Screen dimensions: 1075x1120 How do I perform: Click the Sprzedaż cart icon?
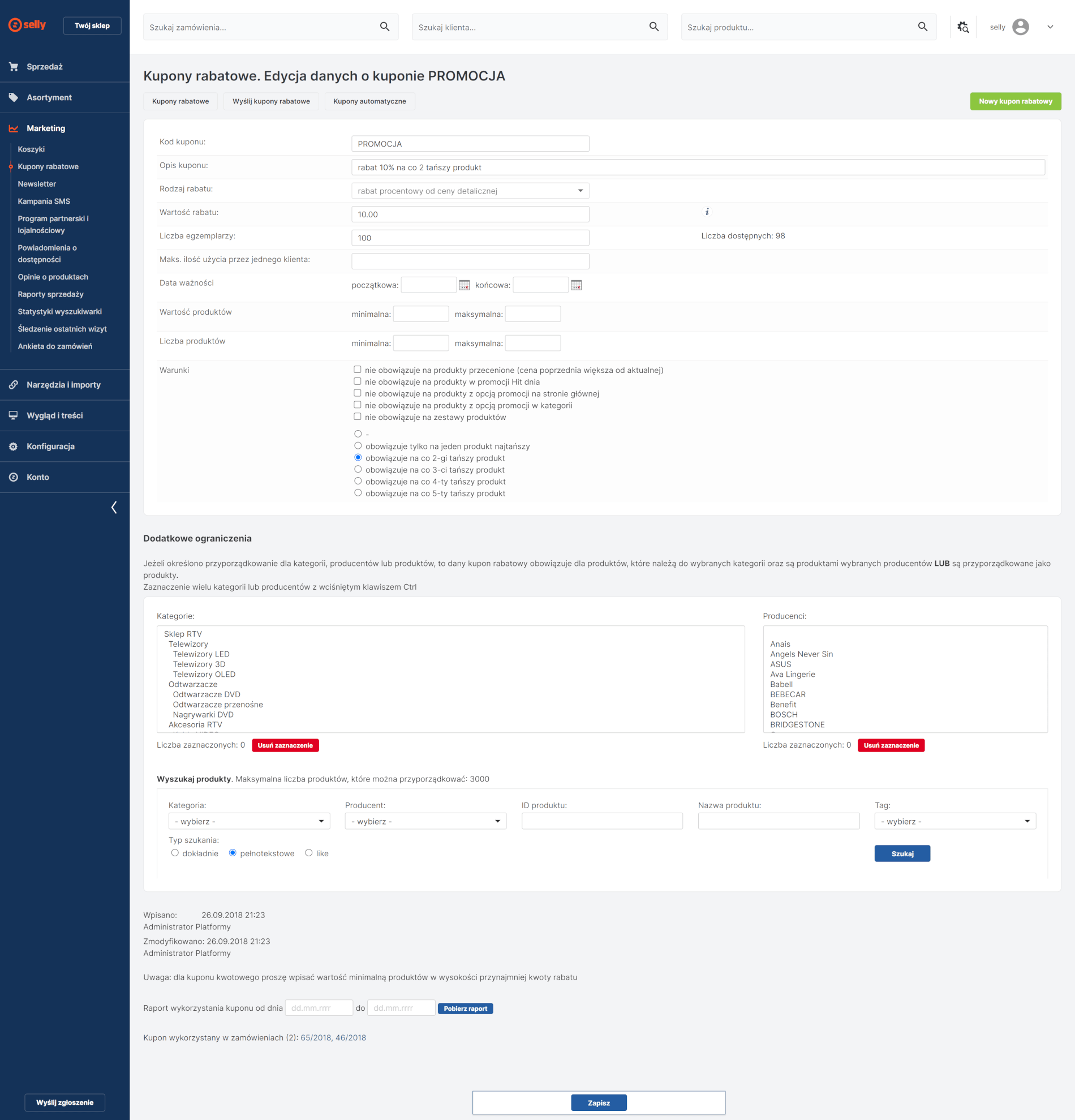[x=13, y=67]
